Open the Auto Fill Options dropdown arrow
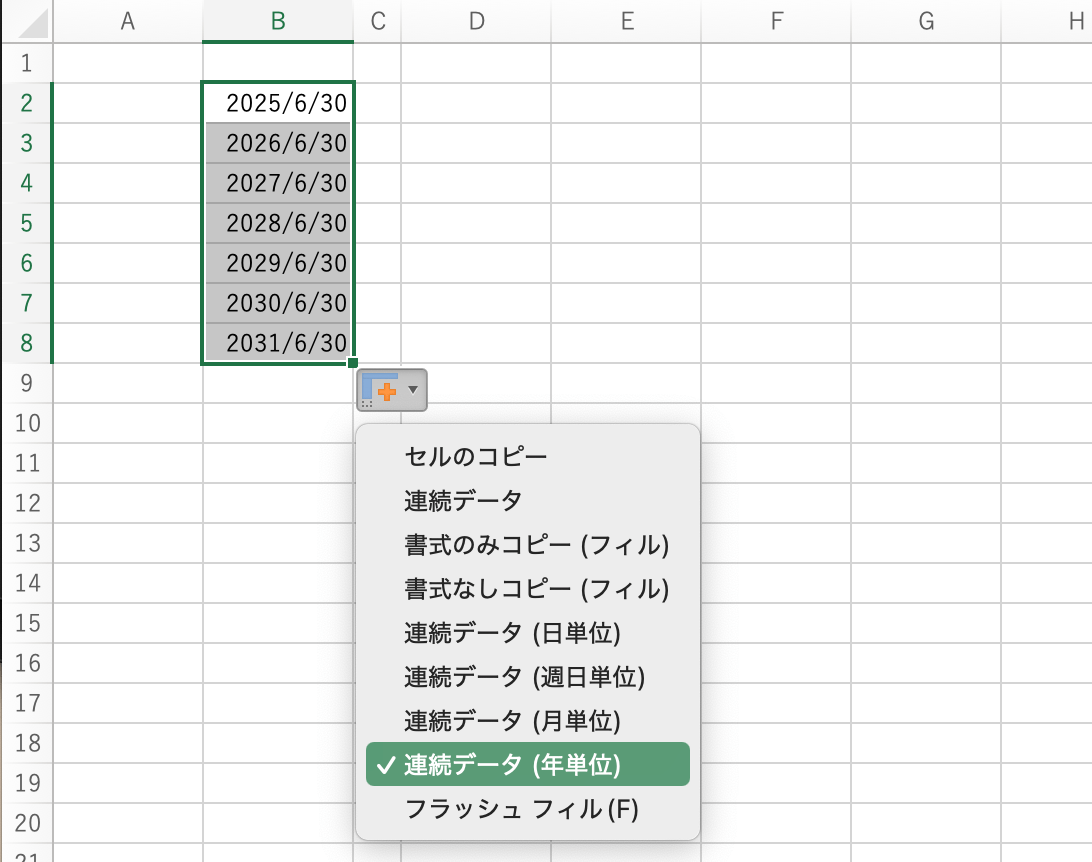 412,389
